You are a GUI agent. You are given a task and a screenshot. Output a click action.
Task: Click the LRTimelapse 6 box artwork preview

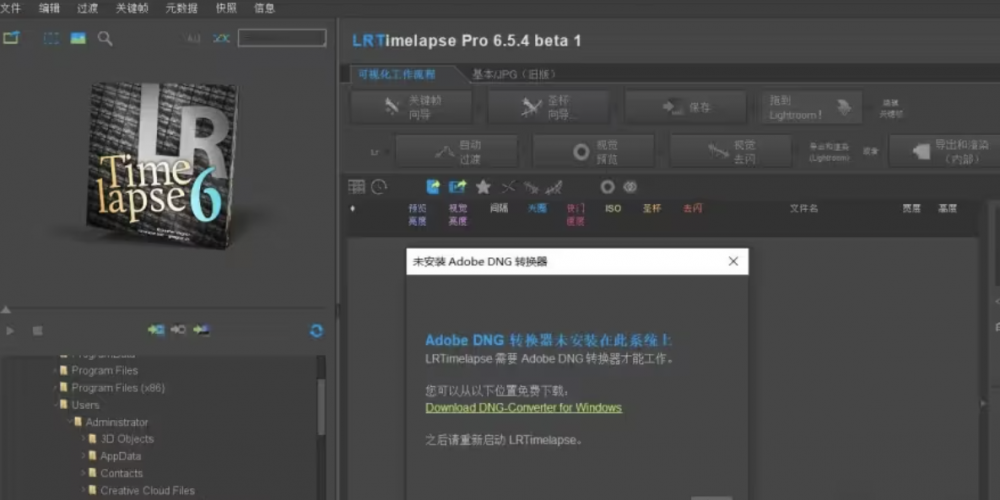coord(165,165)
